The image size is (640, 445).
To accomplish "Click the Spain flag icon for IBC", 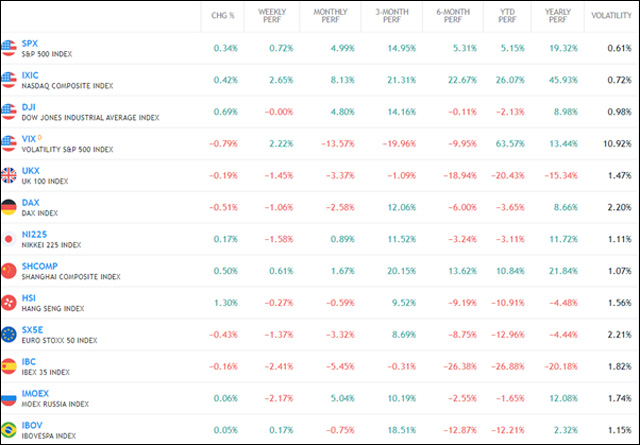I will coord(9,368).
